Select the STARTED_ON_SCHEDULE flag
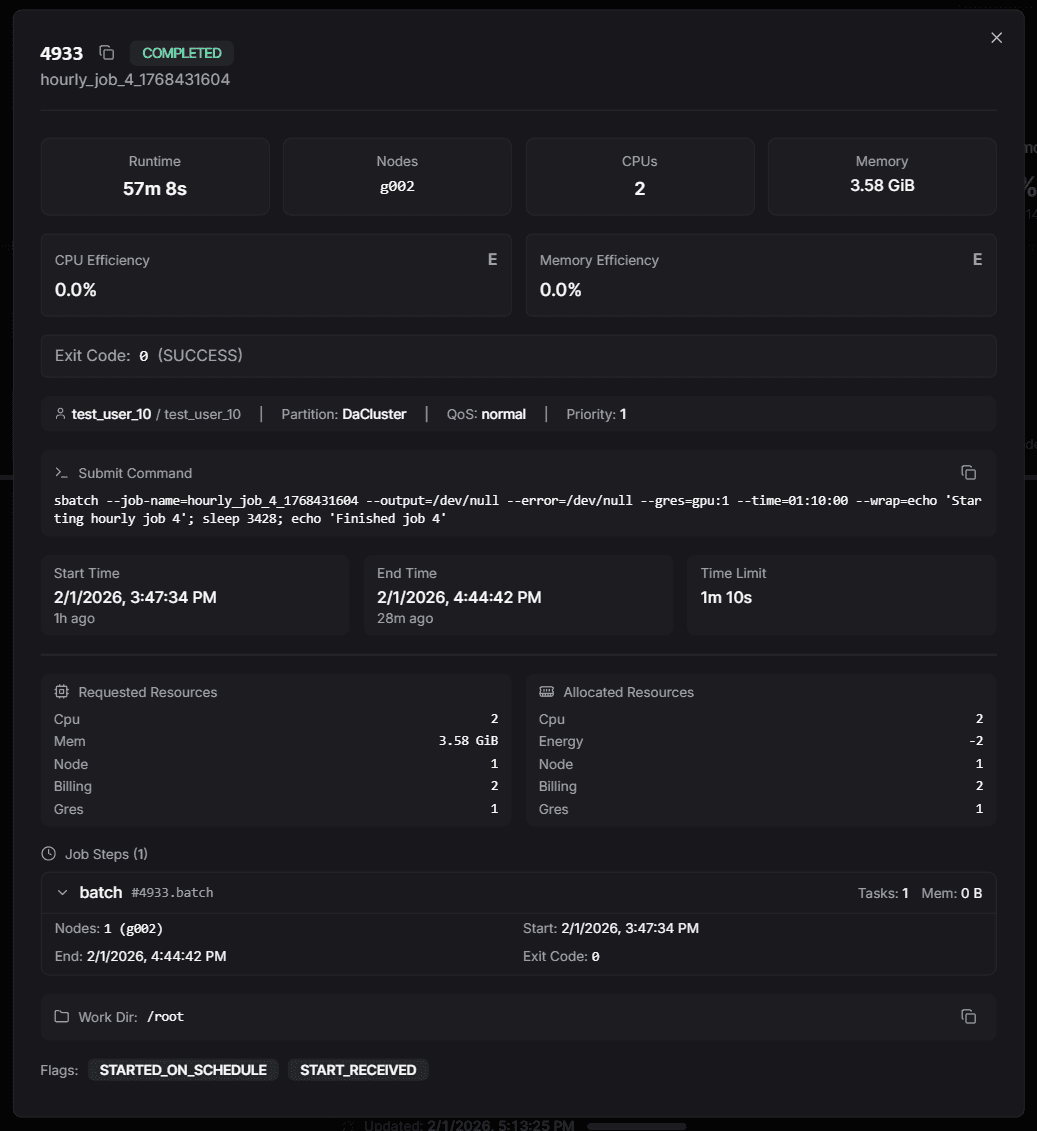1037x1131 pixels. coord(183,1069)
